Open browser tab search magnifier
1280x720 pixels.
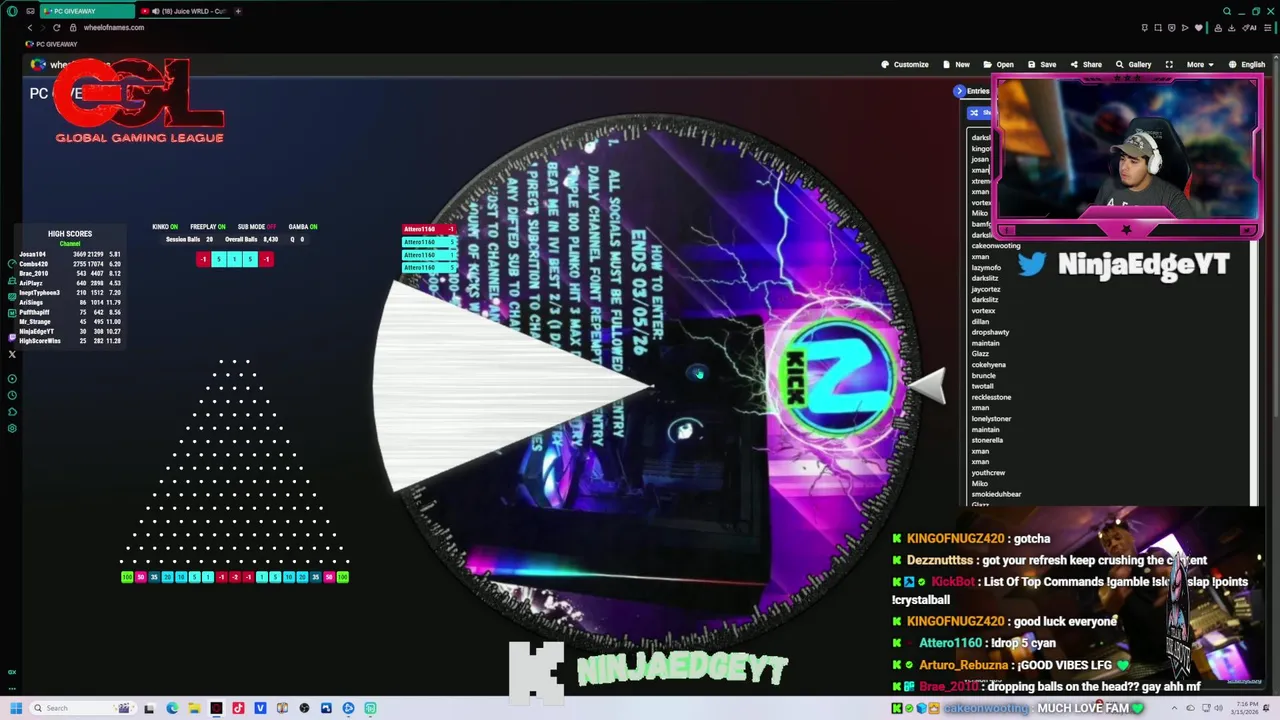1227,11
